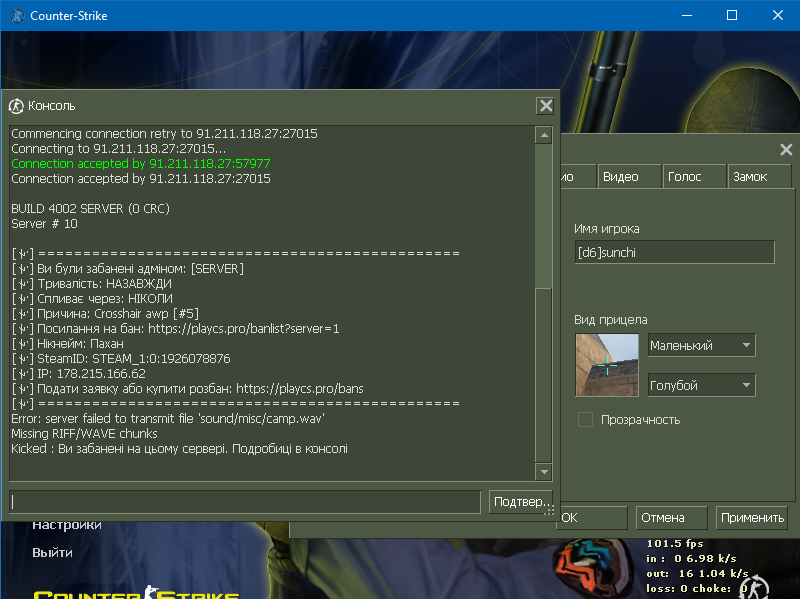800x599 pixels.
Task: Switch to the Голос tab
Action: (x=694, y=177)
